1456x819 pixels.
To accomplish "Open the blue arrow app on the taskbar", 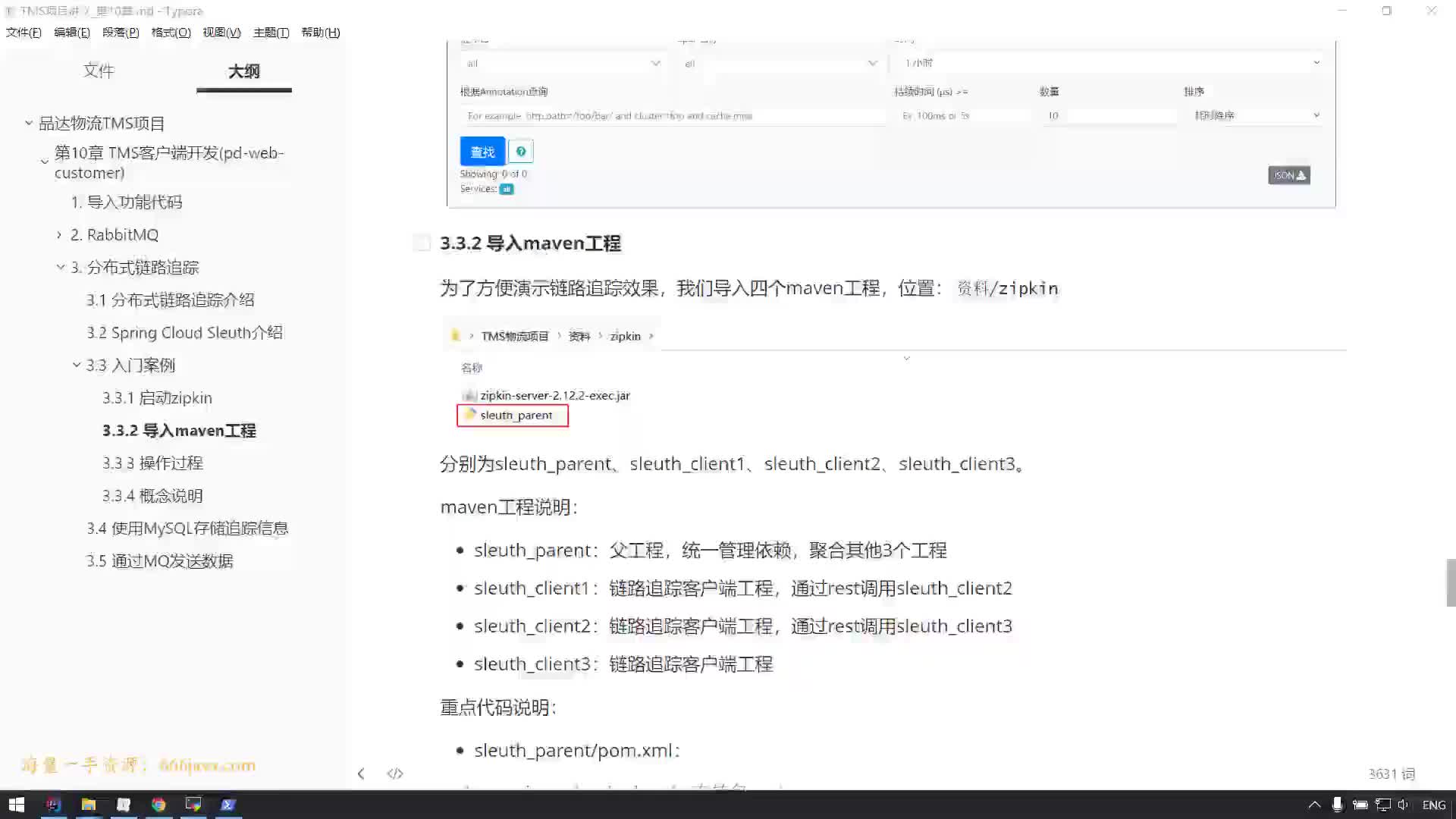I will click(x=228, y=805).
